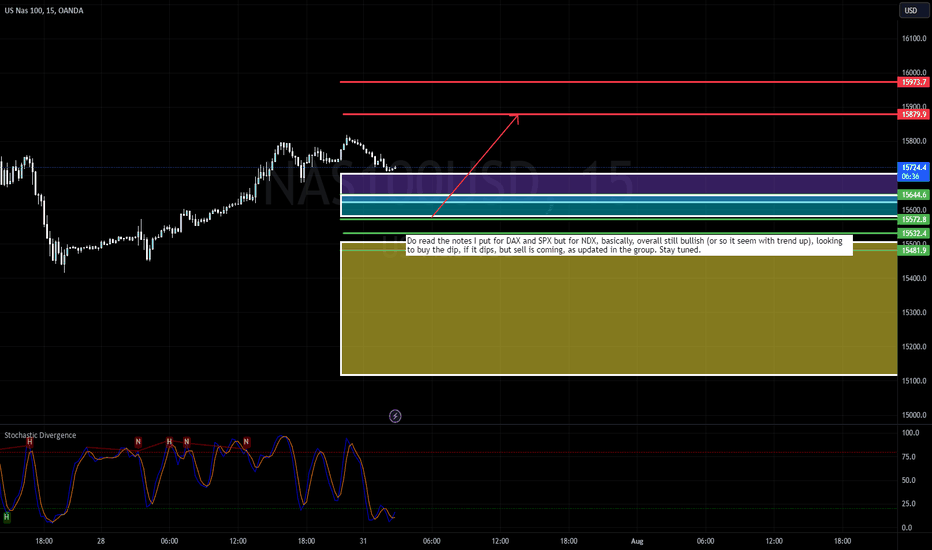Select the white note starting "Do read the notes"

coord(629,246)
